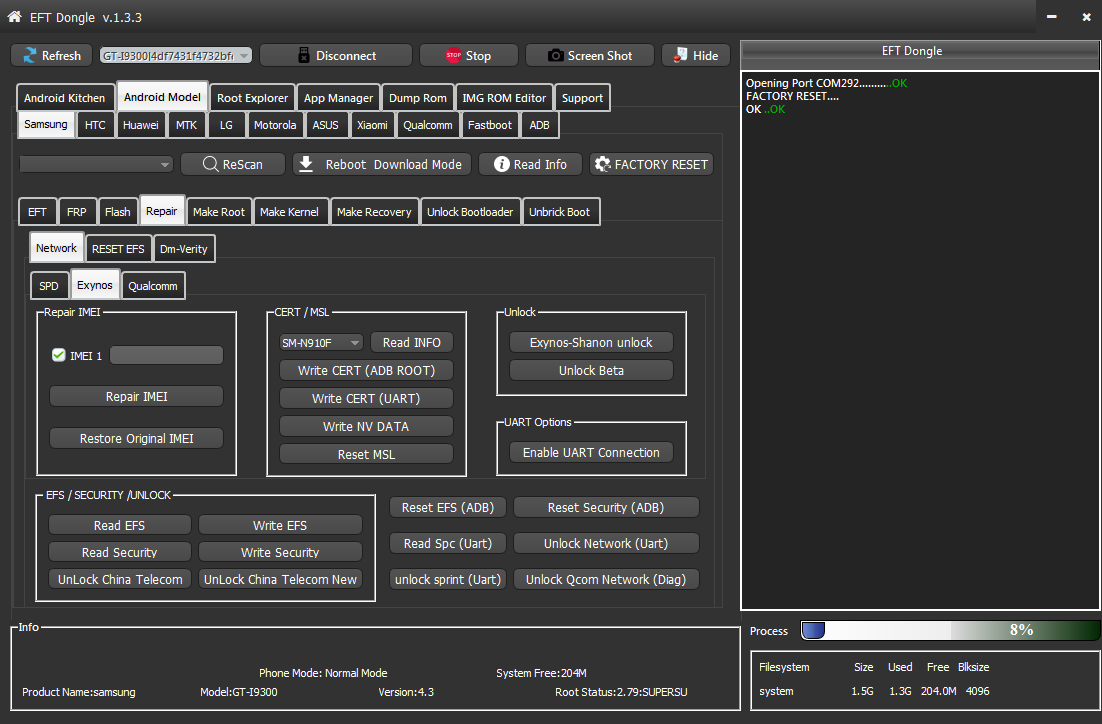This screenshot has height=724, width=1102.
Task: Select the Huawei brand tab
Action: (141, 125)
